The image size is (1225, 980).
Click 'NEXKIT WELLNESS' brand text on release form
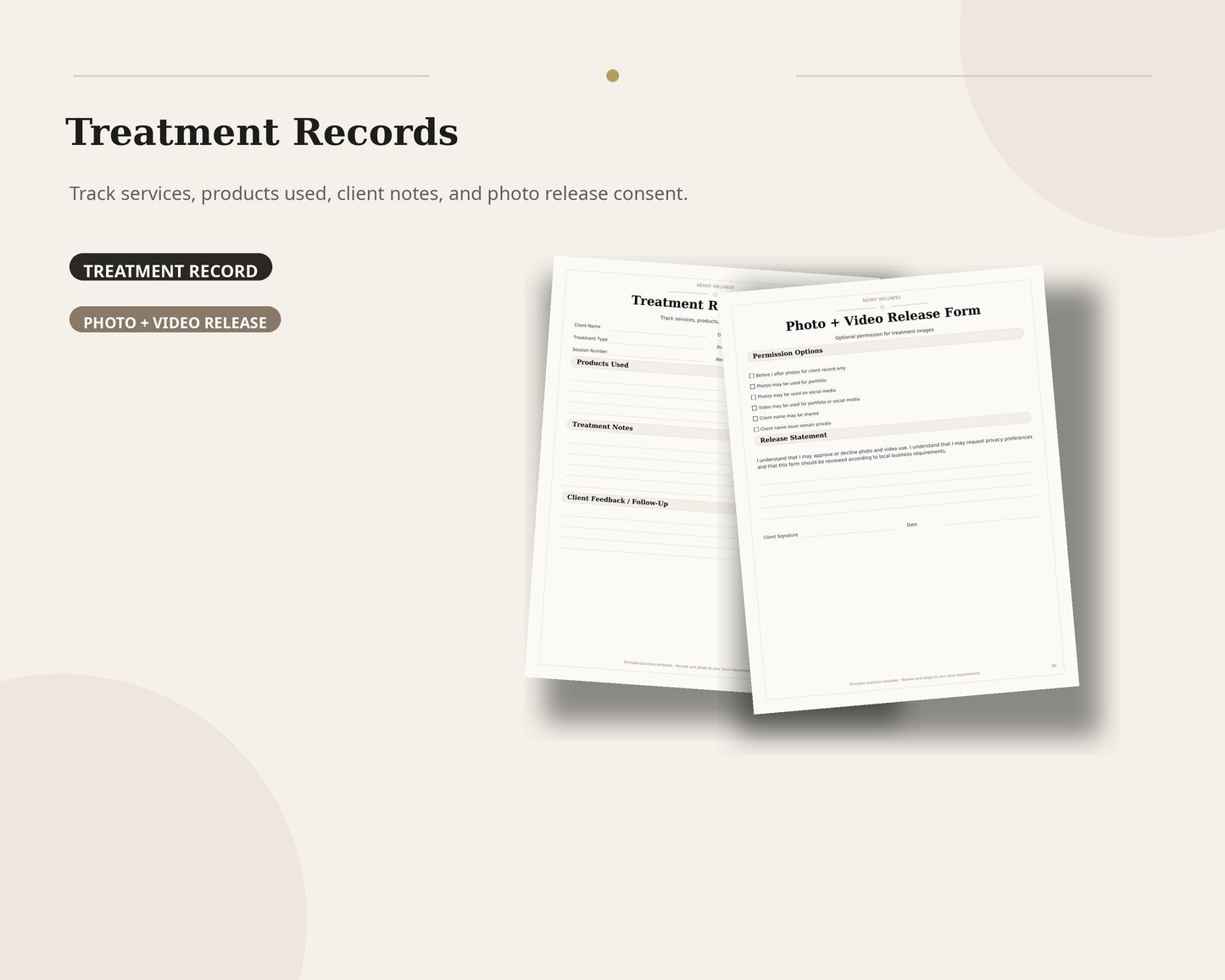[882, 298]
